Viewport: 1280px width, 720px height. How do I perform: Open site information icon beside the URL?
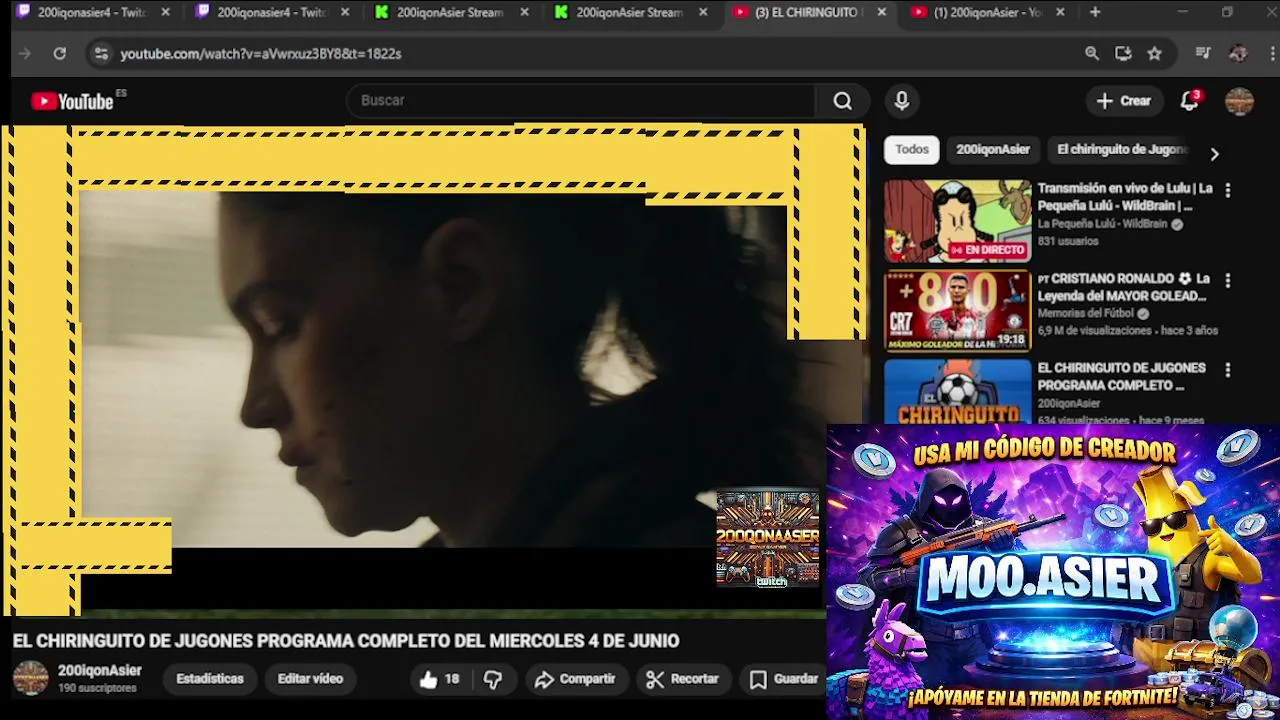tap(101, 54)
